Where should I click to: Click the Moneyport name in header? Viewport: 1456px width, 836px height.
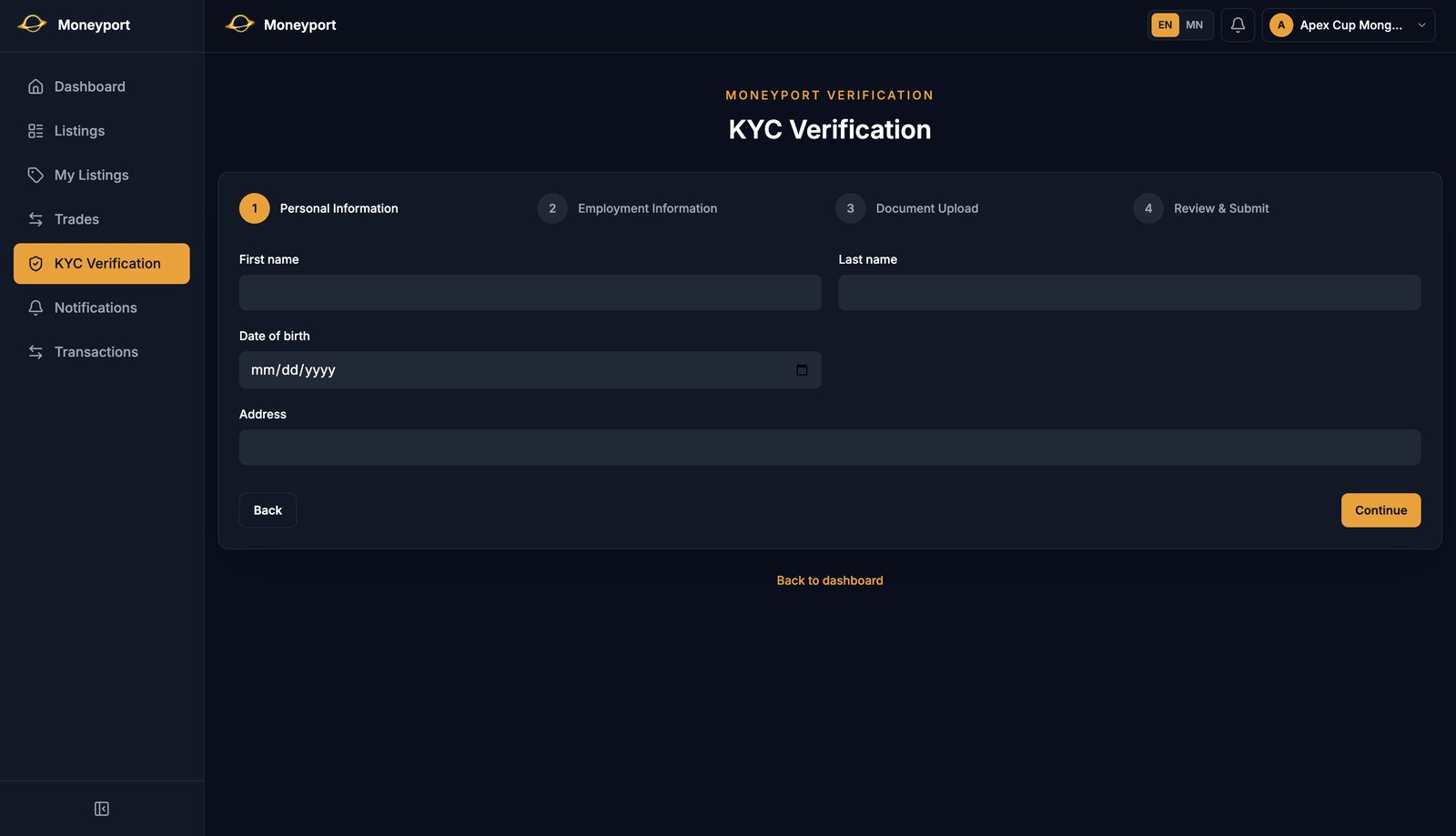(300, 25)
